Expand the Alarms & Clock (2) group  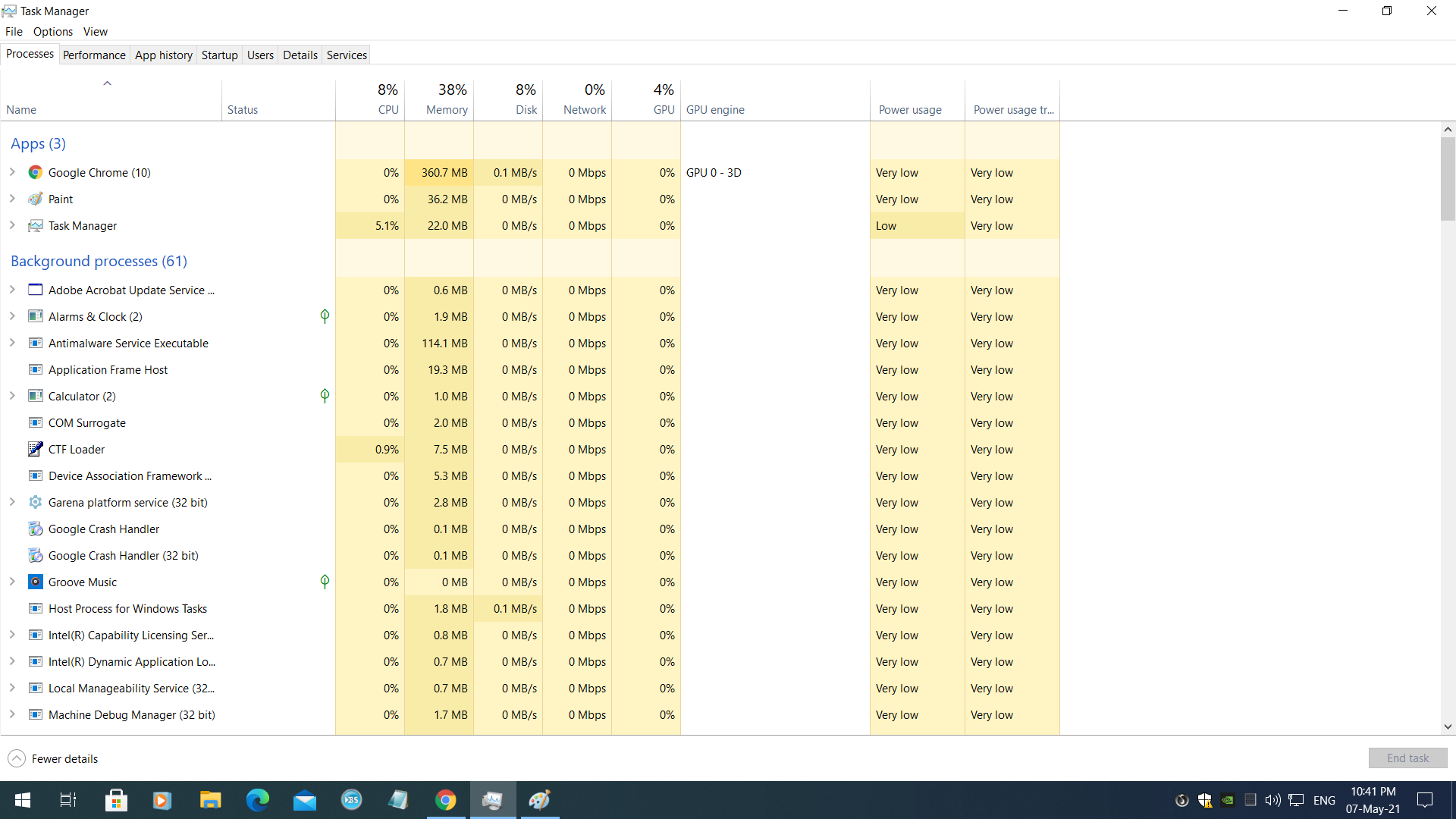click(12, 317)
